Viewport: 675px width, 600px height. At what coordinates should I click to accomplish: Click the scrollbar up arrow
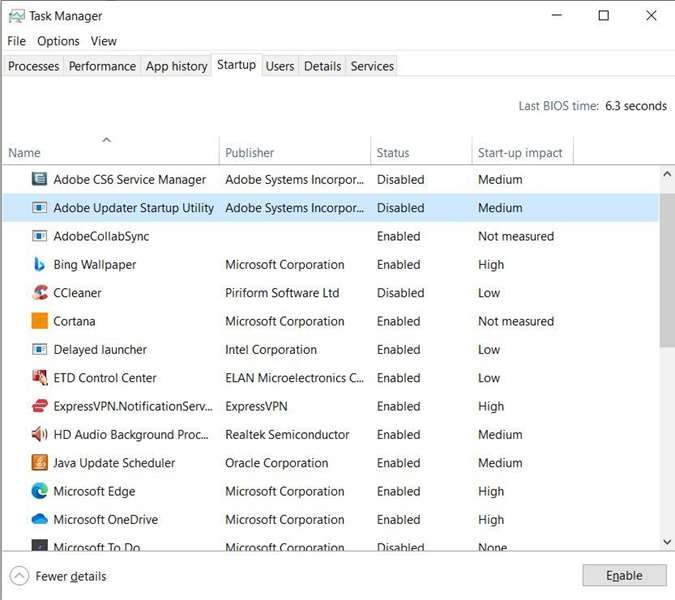click(x=667, y=174)
